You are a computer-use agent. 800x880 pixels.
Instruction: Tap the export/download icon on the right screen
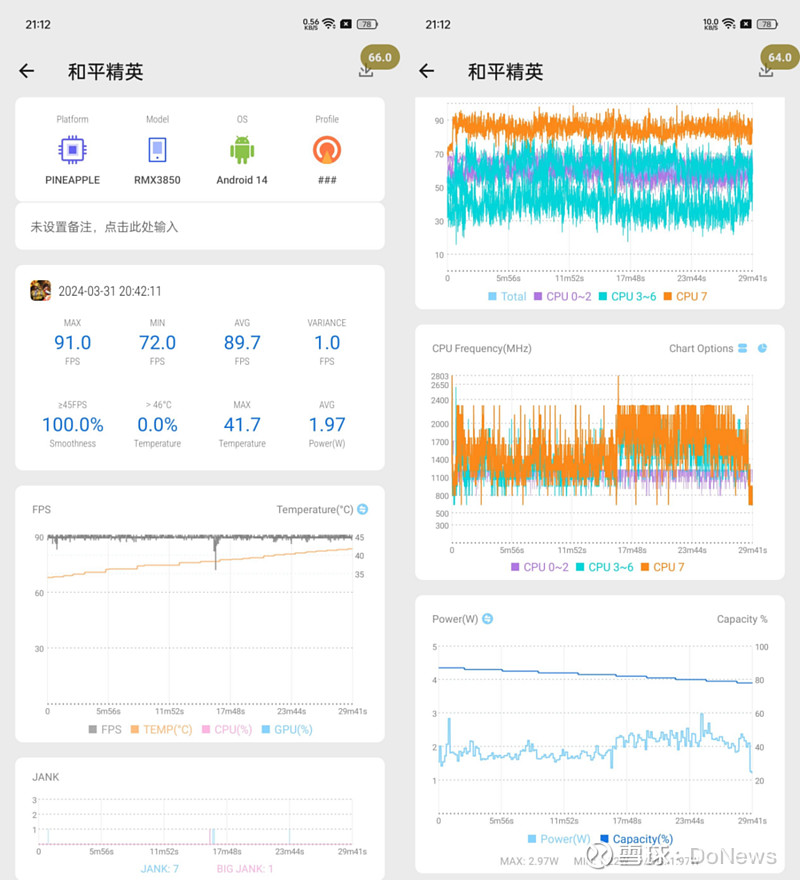[x=766, y=72]
